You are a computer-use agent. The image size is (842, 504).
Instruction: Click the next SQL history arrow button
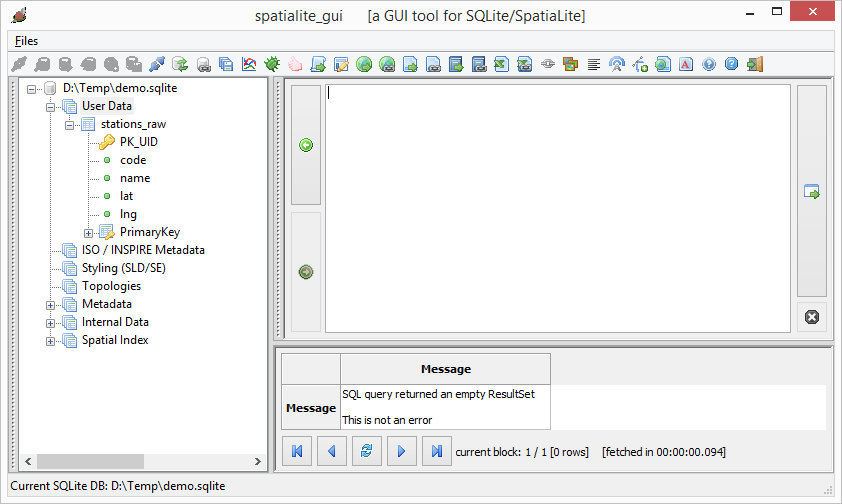[x=306, y=272]
